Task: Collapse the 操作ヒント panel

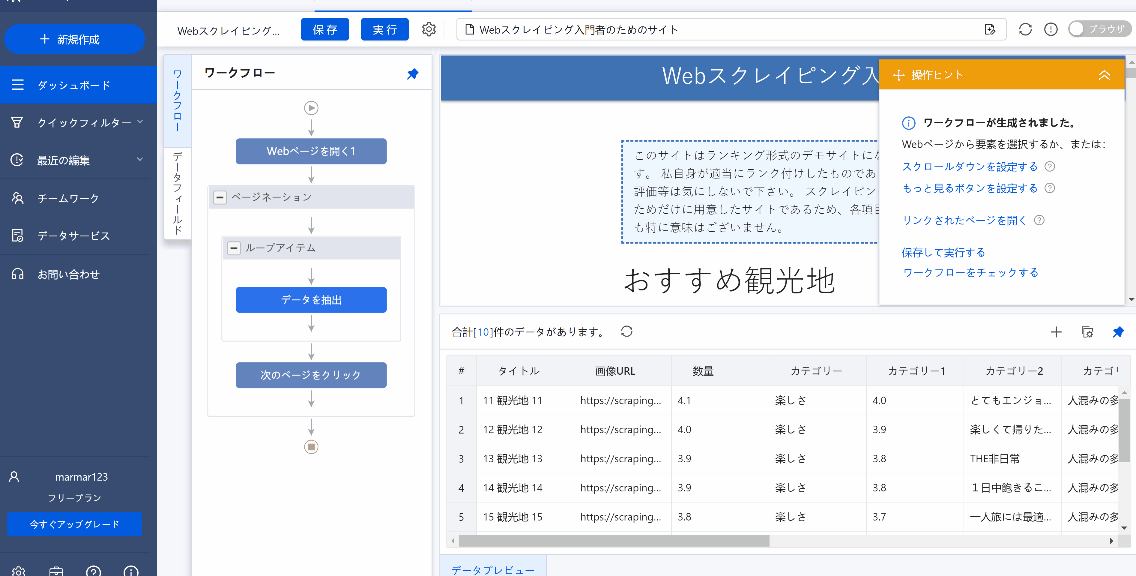Action: click(1104, 75)
